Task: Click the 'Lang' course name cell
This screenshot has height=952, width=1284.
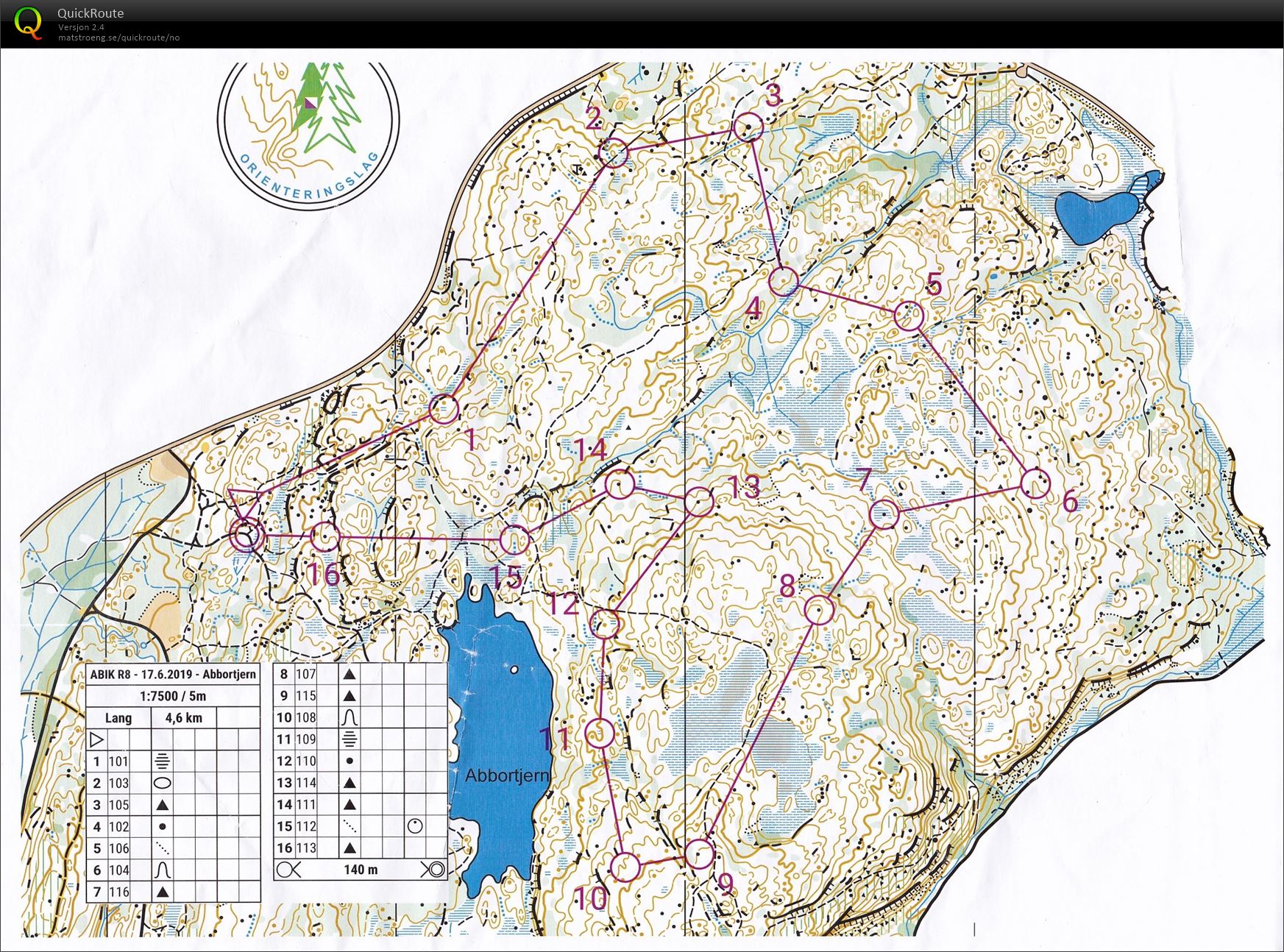Action: click(x=118, y=717)
